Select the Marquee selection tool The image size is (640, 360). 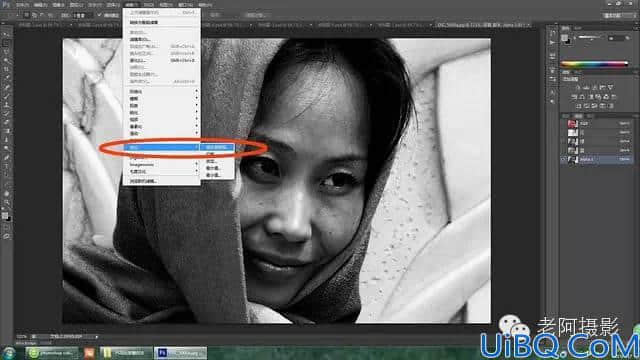coord(6,43)
